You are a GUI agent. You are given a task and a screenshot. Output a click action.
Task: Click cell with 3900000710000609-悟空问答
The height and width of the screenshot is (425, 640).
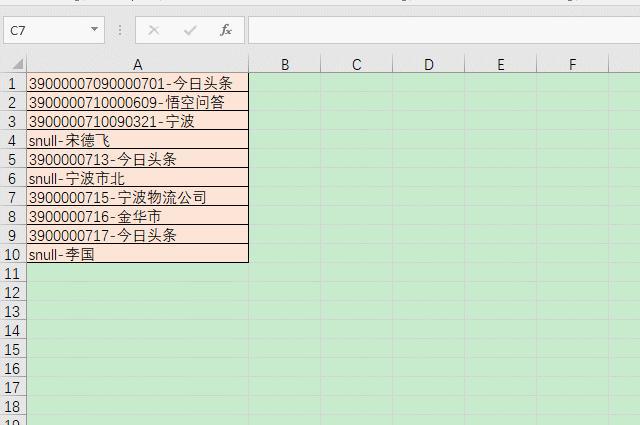pyautogui.click(x=138, y=102)
